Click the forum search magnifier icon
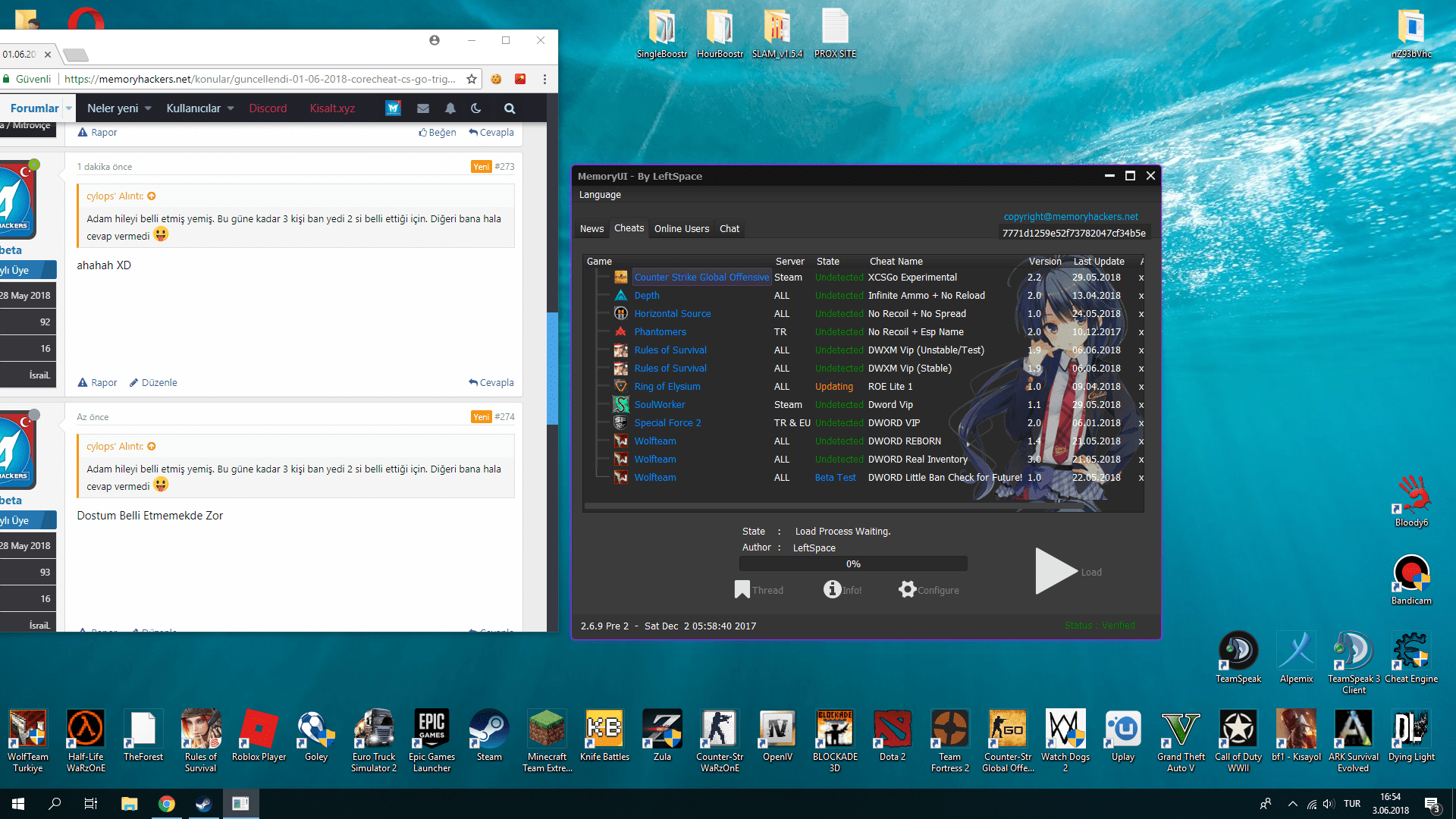 point(510,108)
